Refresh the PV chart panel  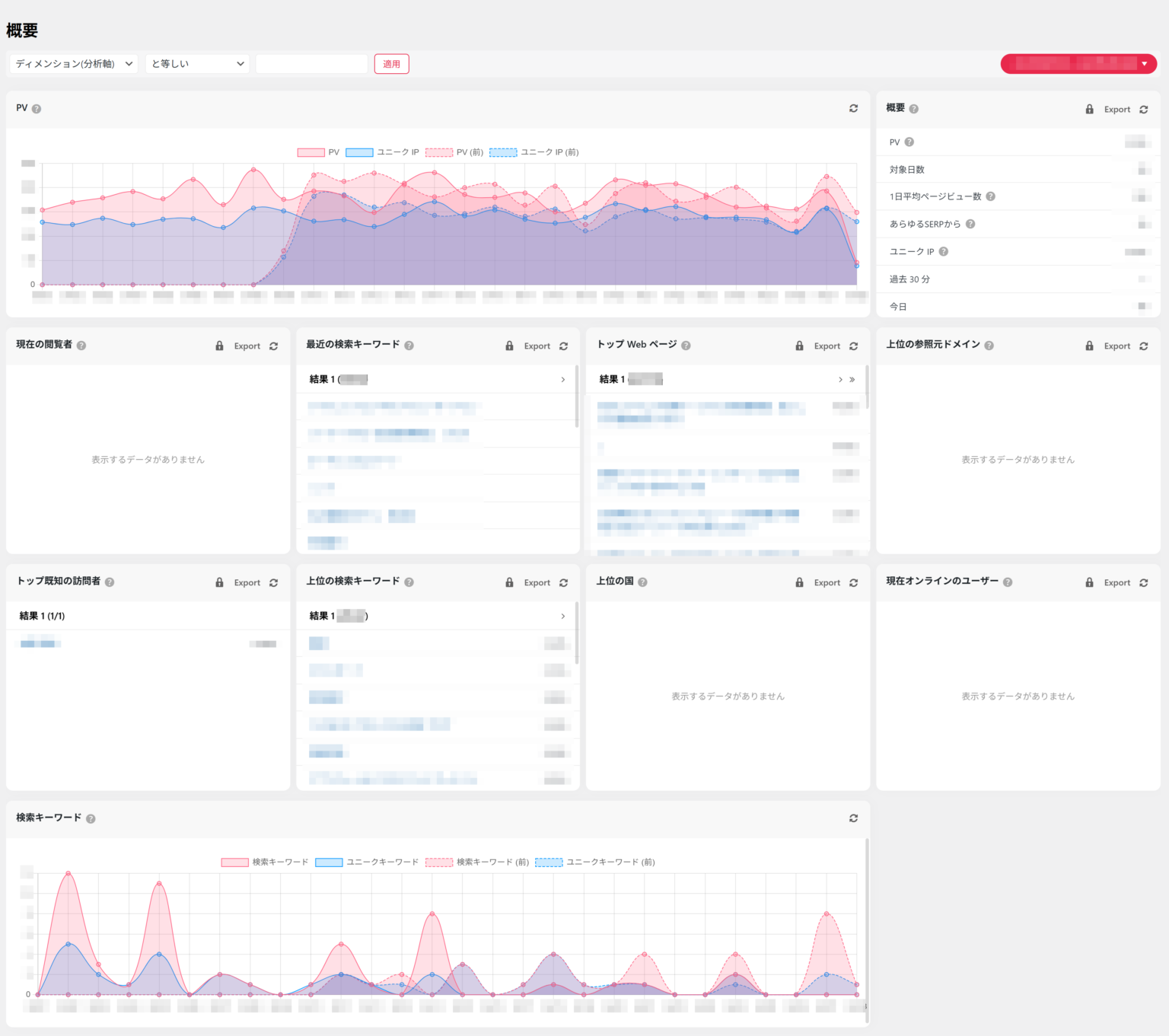tap(854, 108)
